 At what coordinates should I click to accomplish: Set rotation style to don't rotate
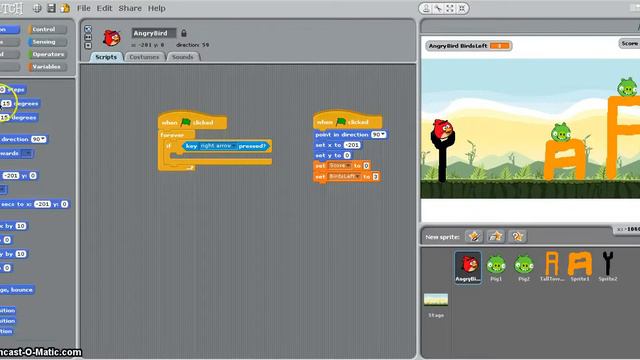pyautogui.click(x=88, y=45)
